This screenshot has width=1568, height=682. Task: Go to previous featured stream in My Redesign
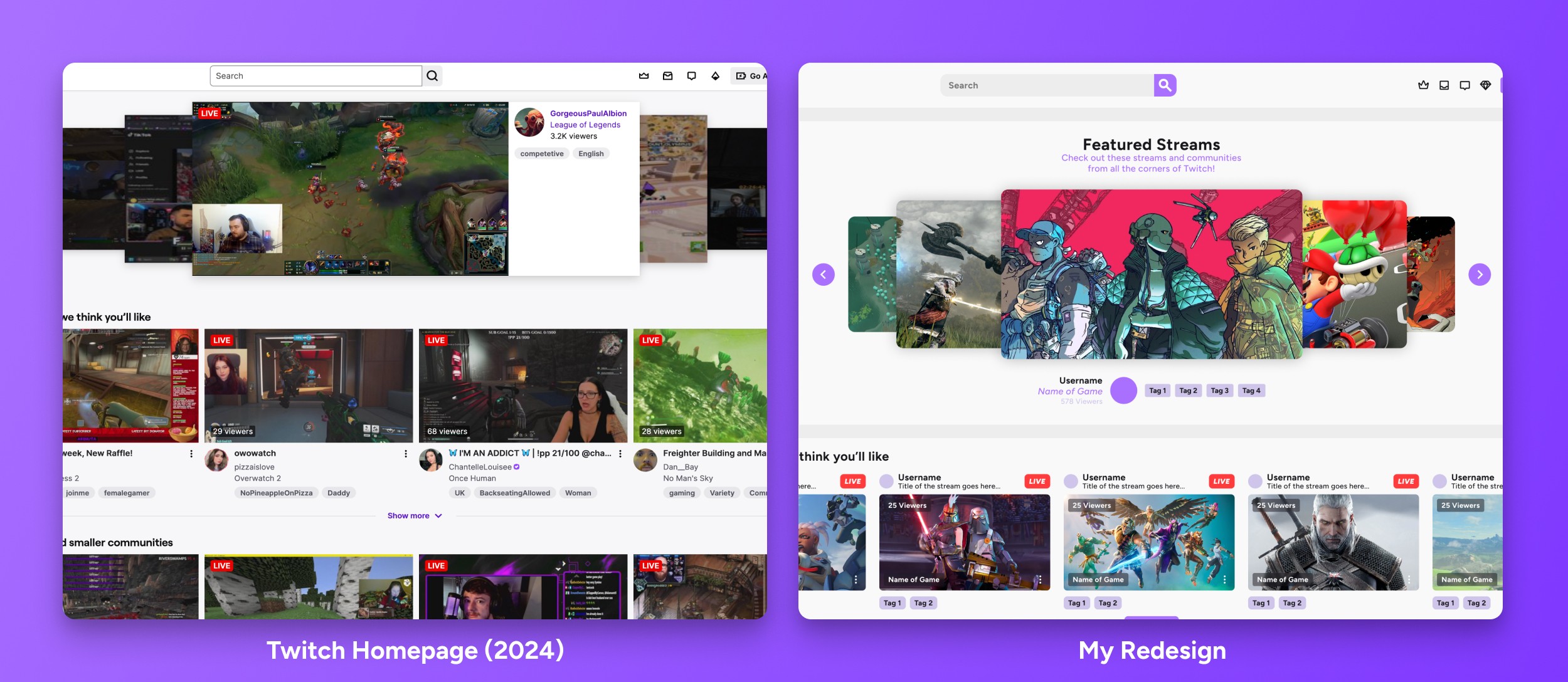pos(824,275)
